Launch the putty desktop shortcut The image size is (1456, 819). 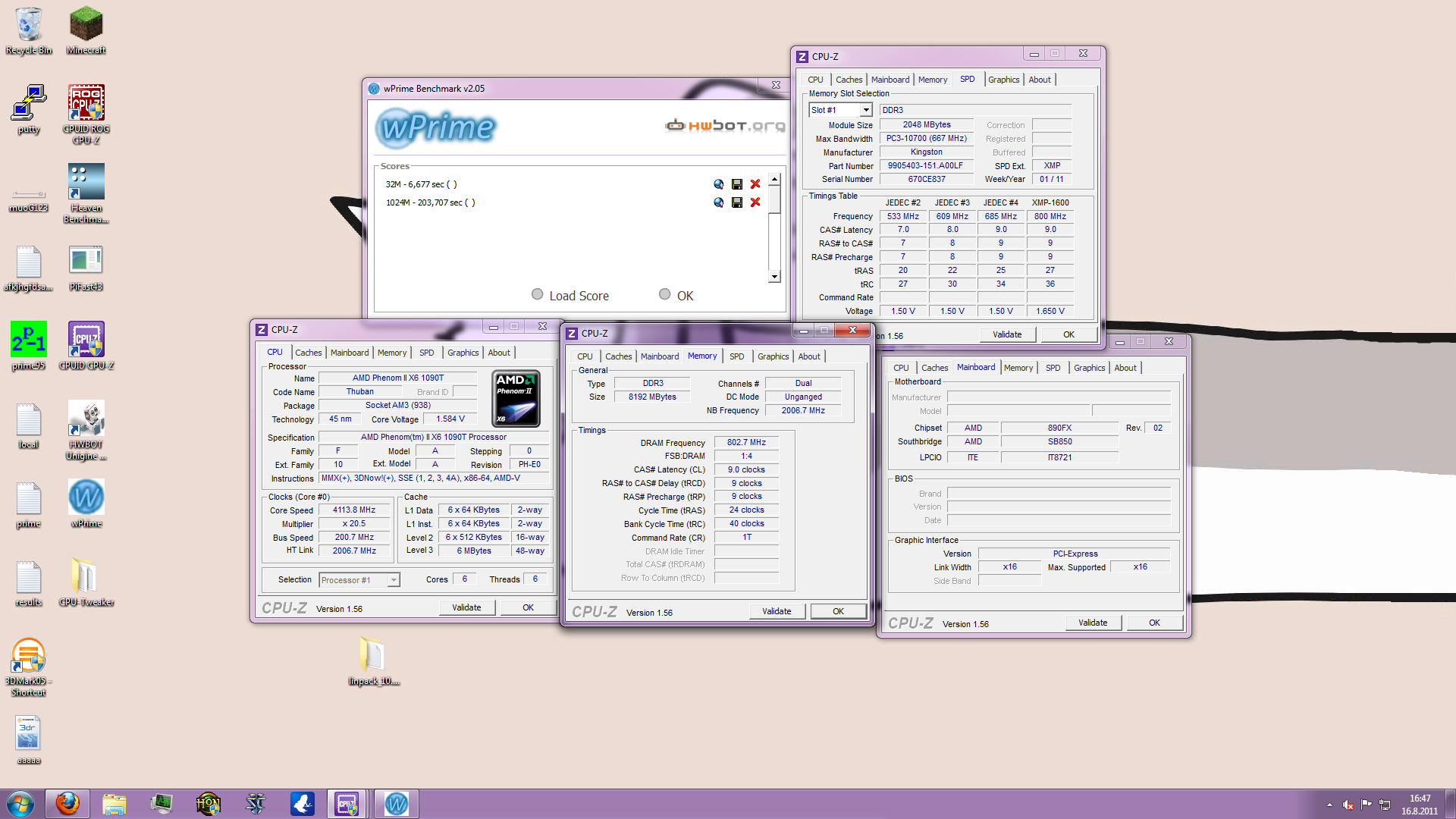tap(29, 109)
